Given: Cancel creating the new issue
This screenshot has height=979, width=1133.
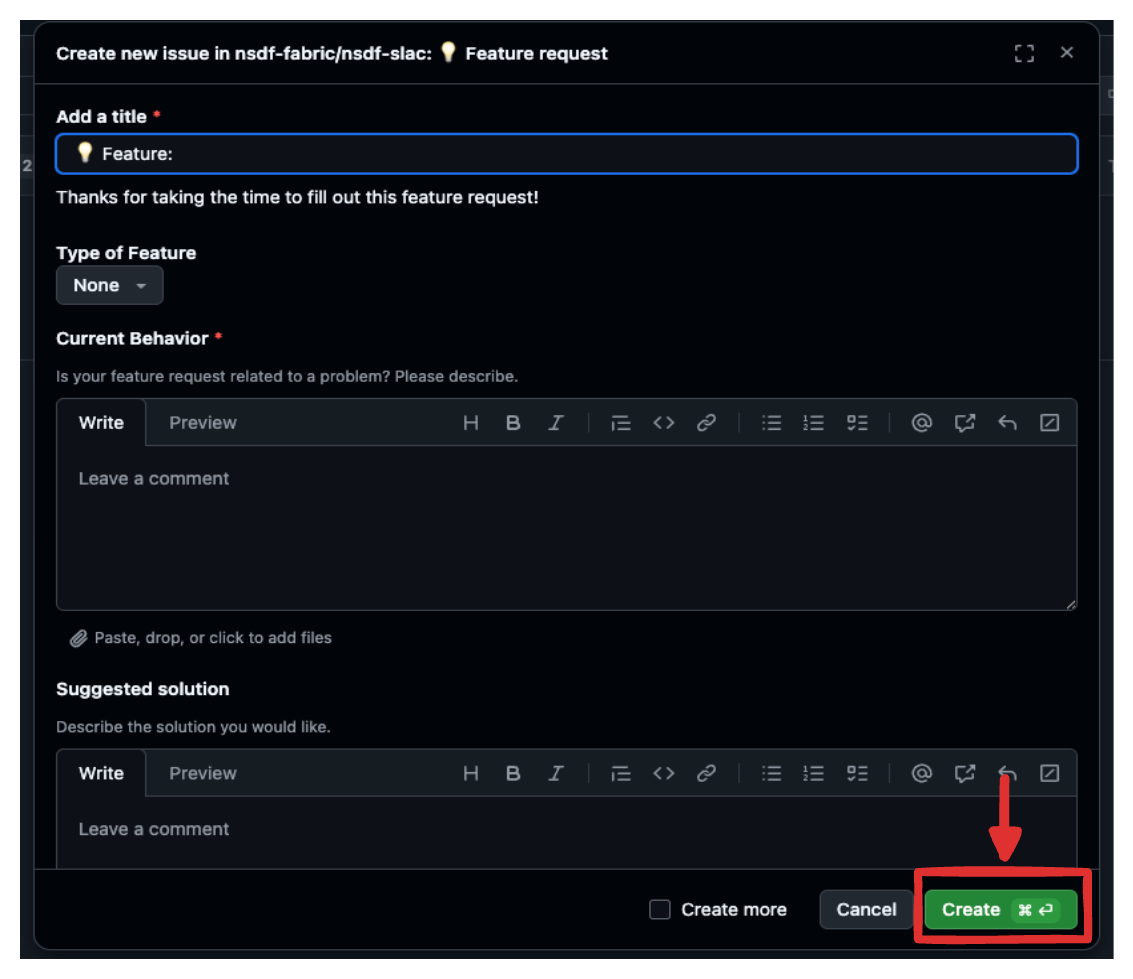Looking at the screenshot, I should (866, 909).
